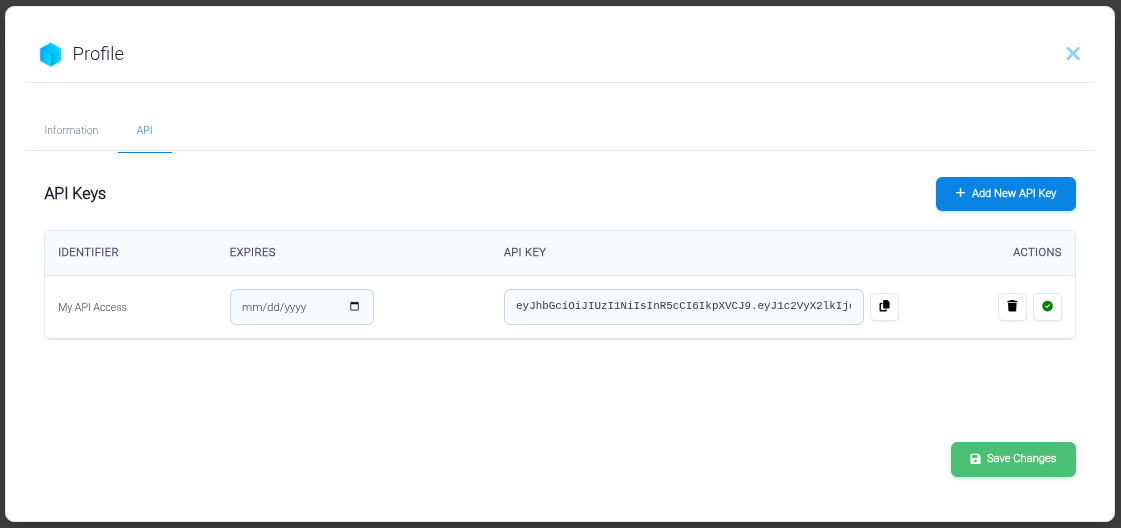Screen dimensions: 1121x528
Task: Click the Profile dialog title
Action: pyautogui.click(x=98, y=54)
